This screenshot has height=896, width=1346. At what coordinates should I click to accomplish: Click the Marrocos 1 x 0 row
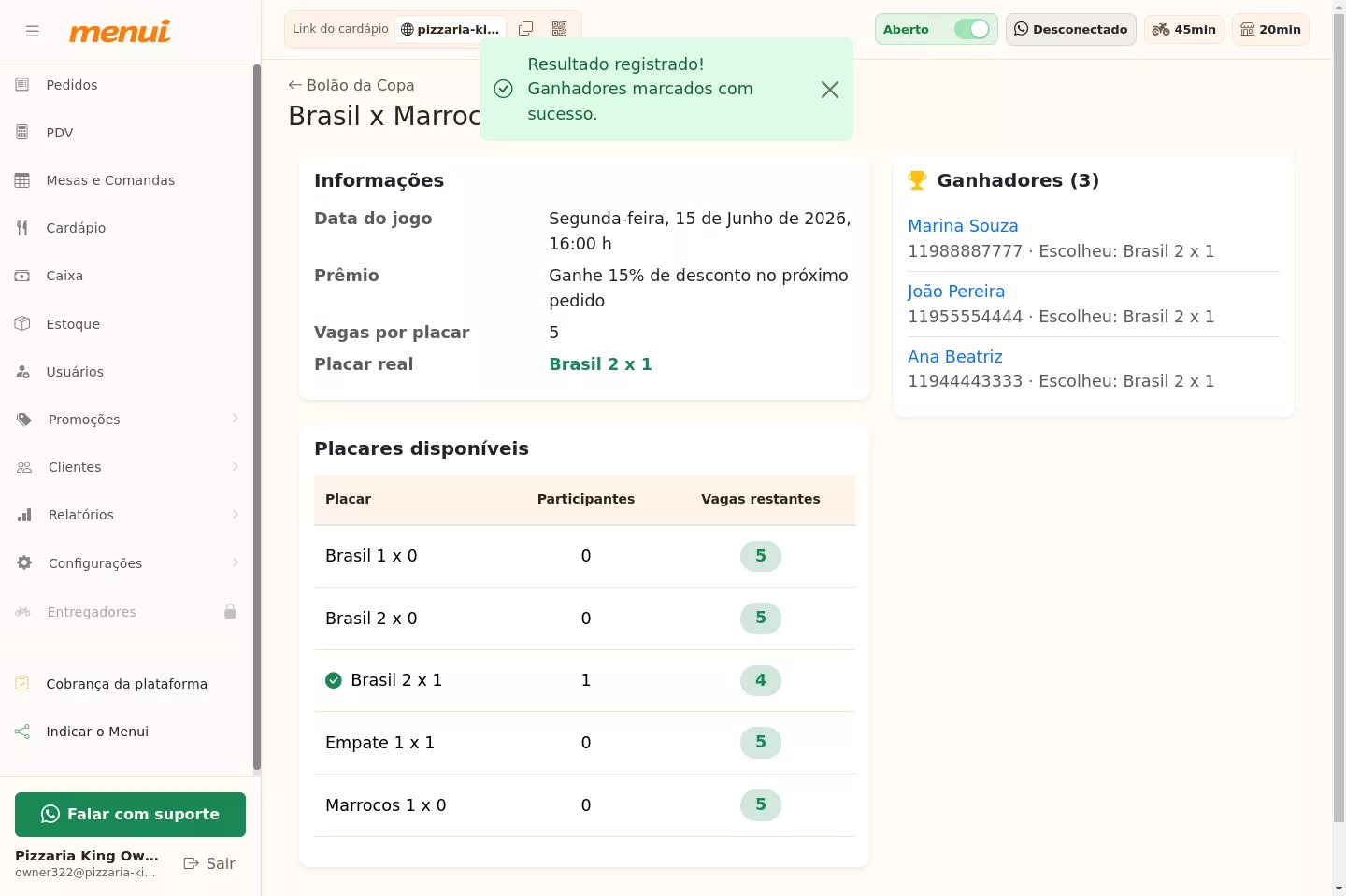(x=584, y=805)
